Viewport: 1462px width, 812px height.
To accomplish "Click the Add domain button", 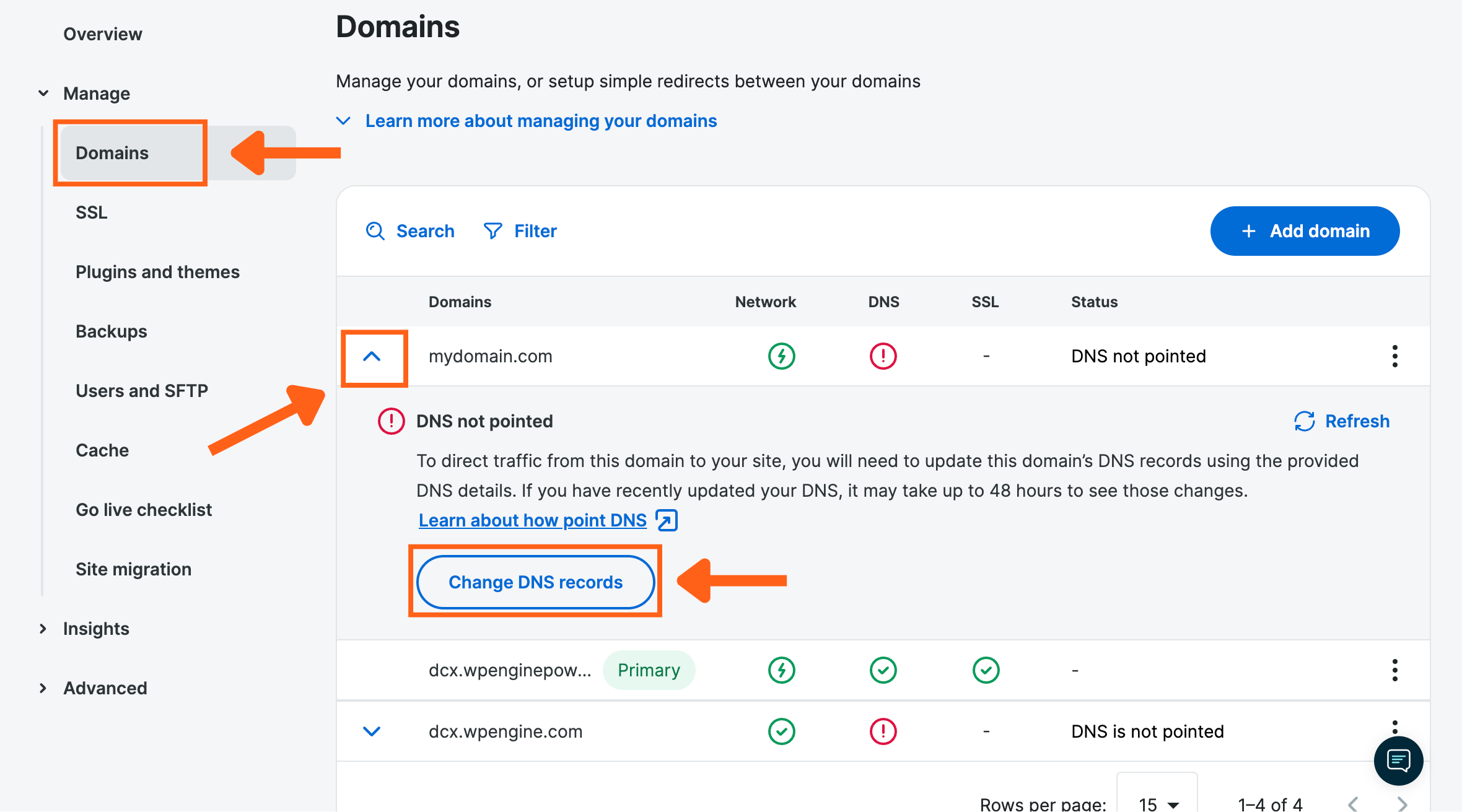I will 1304,230.
